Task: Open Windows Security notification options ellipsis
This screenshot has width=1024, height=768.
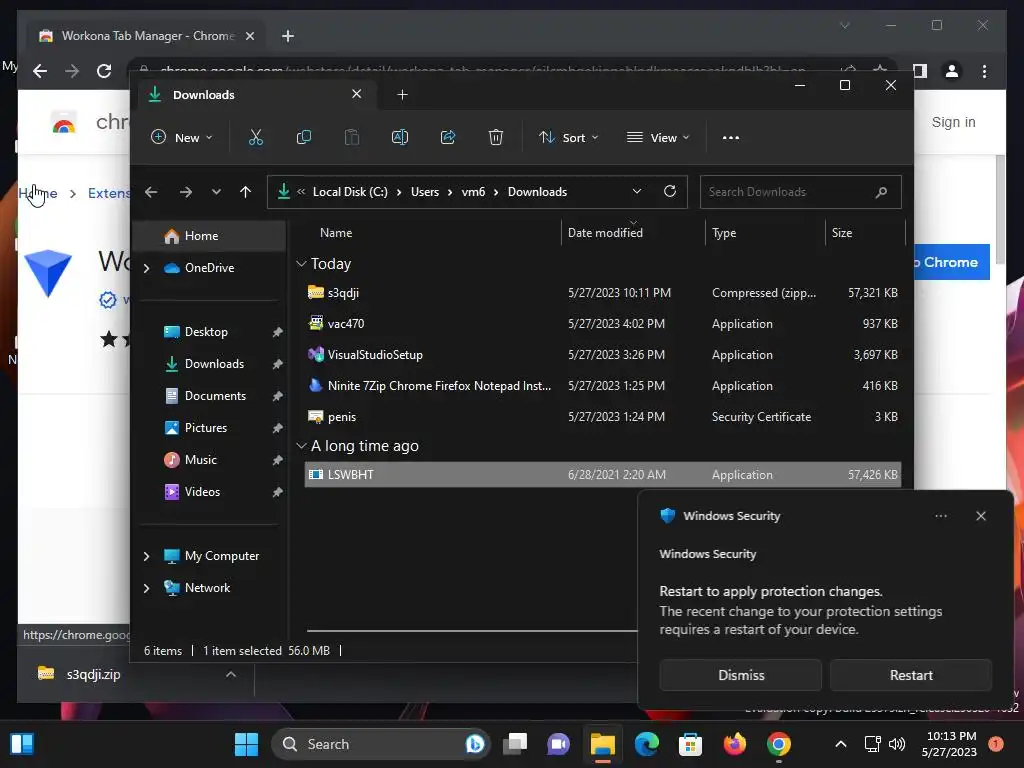Action: 941,516
